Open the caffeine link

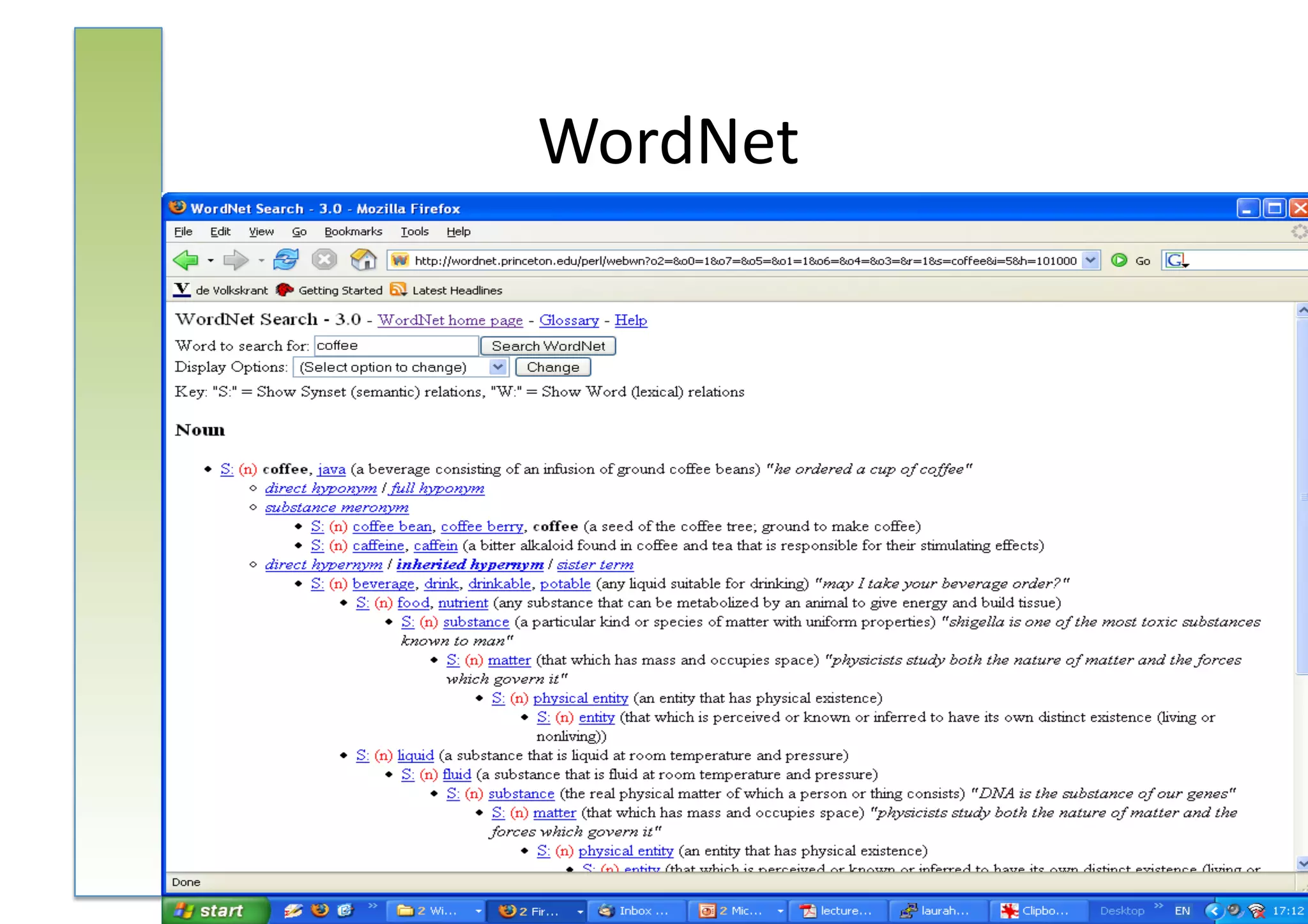pyautogui.click(x=379, y=546)
